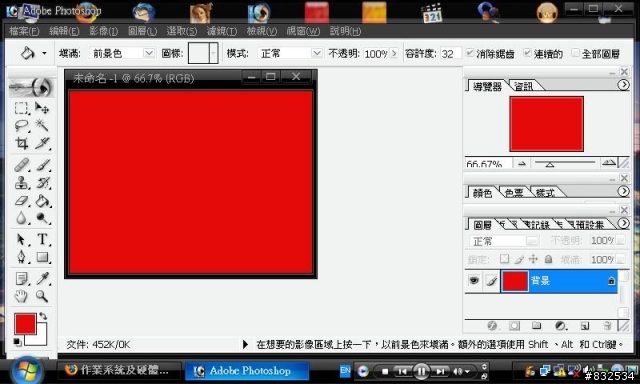This screenshot has width=640, height=384.
Task: Click the delete layer trash icon
Action: coord(607,326)
